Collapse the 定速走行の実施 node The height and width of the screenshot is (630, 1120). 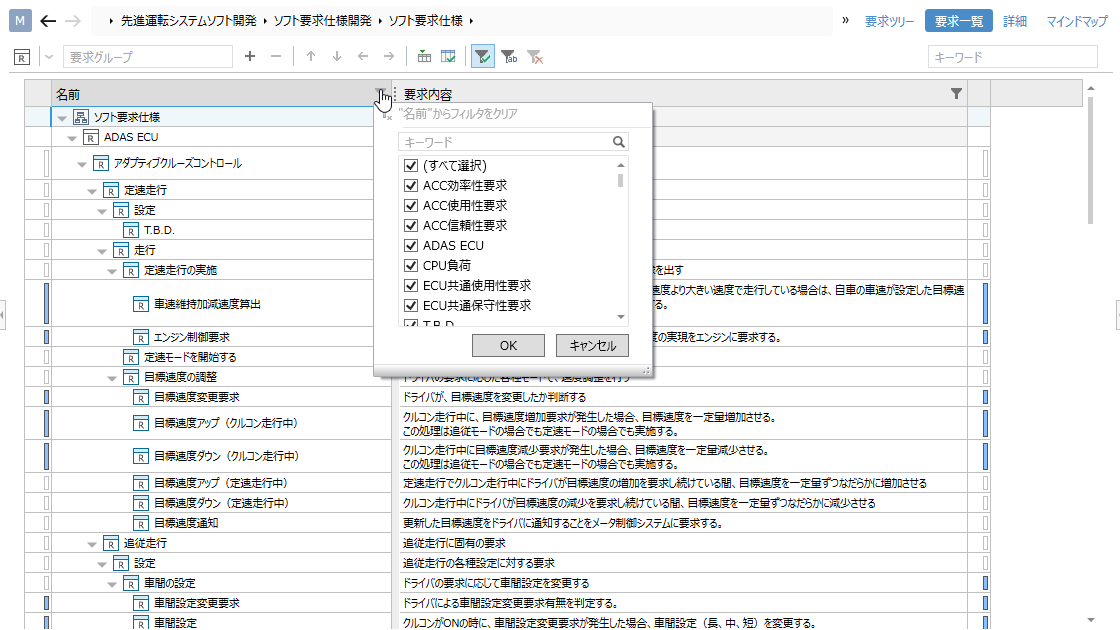[x=112, y=271]
